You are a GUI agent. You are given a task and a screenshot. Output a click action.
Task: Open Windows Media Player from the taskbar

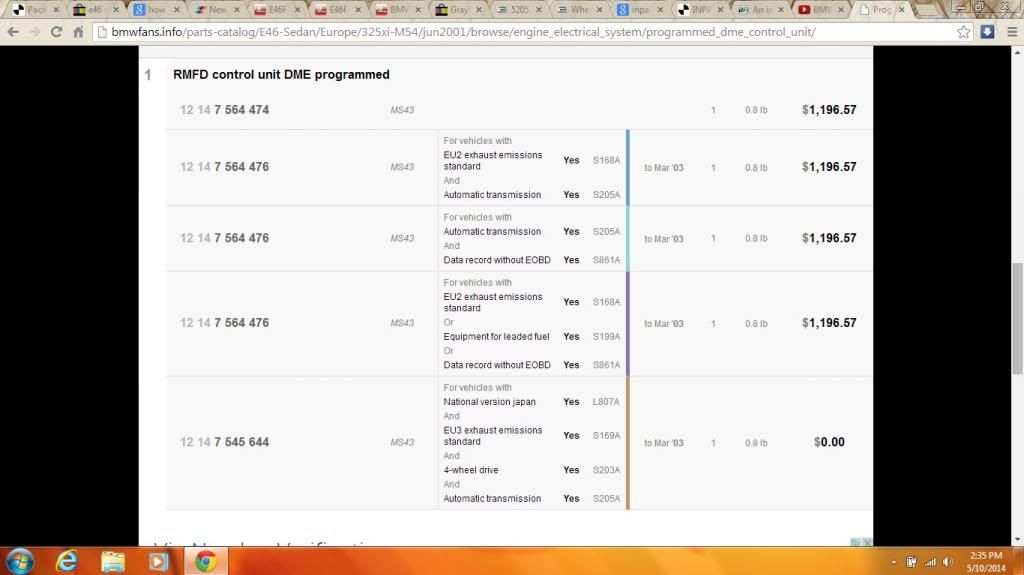[158, 561]
